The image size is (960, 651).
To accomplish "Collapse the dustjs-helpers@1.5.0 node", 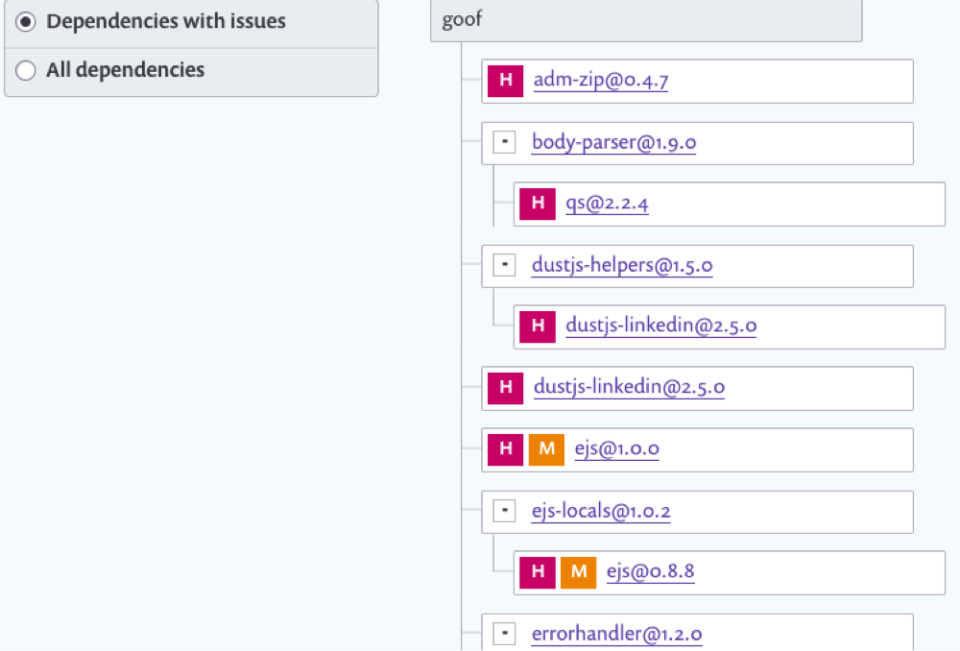I will [x=504, y=265].
